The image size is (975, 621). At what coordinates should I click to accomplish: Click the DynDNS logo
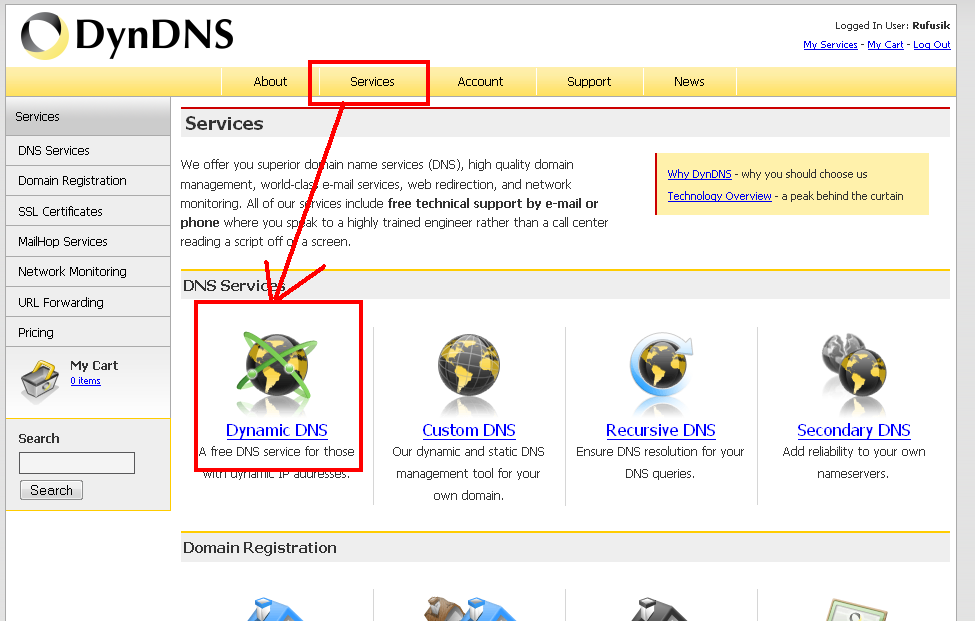click(x=127, y=35)
